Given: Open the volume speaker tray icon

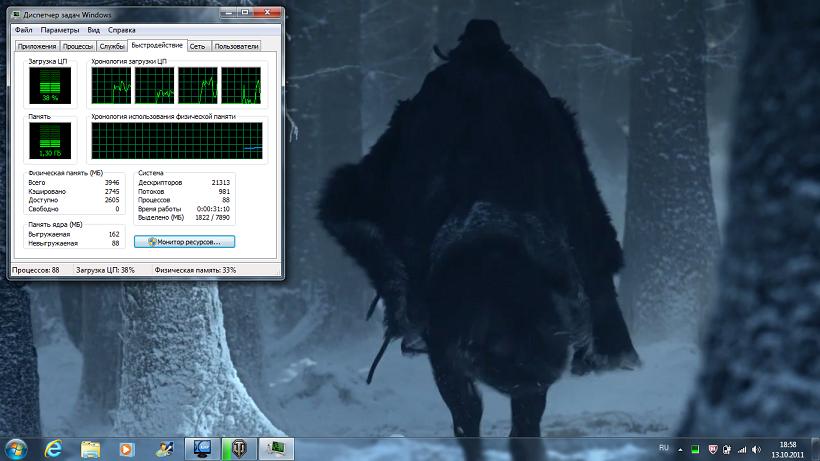Looking at the screenshot, I should (x=757, y=447).
